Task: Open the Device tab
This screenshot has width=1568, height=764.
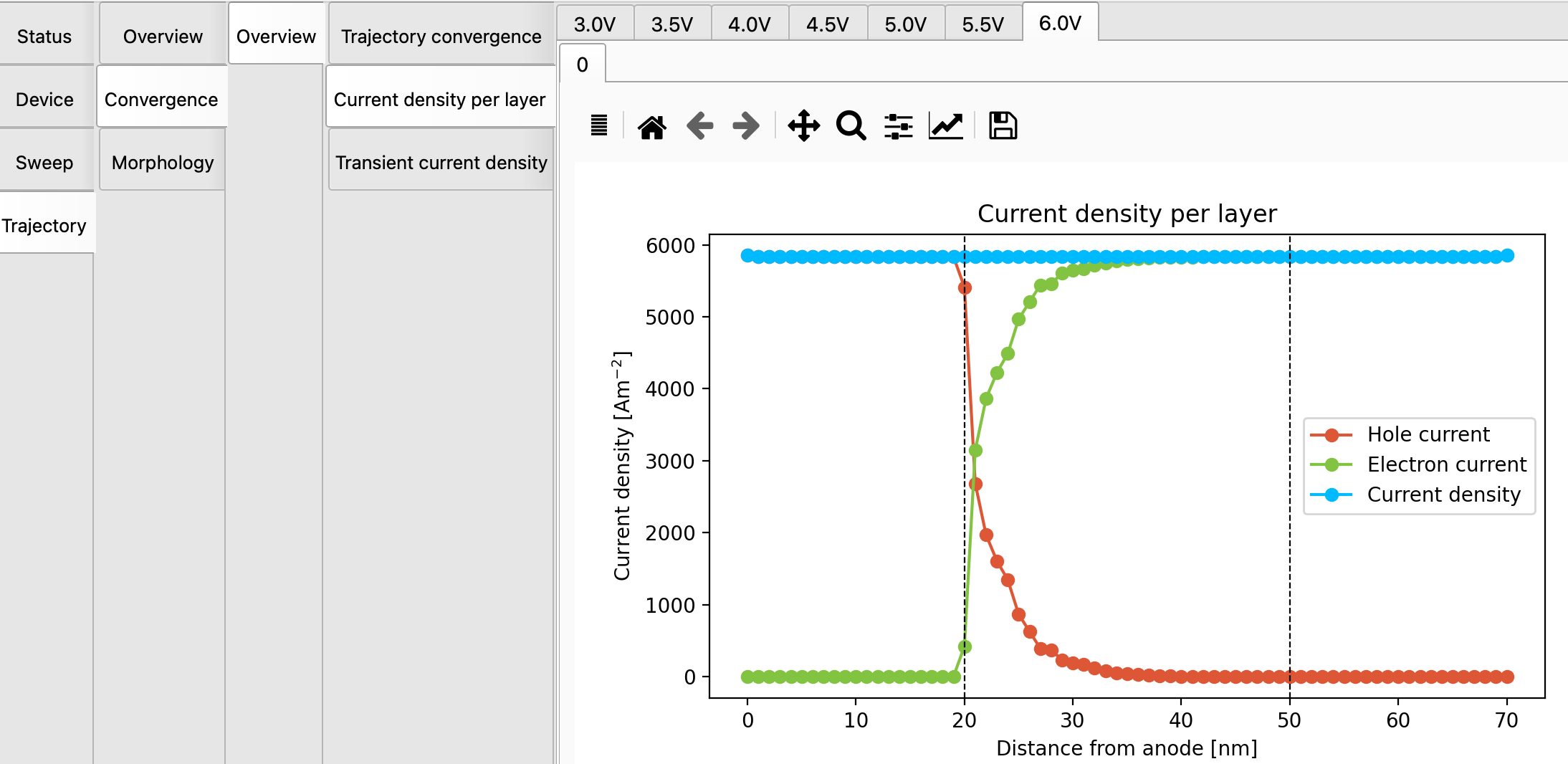Action: [44, 100]
